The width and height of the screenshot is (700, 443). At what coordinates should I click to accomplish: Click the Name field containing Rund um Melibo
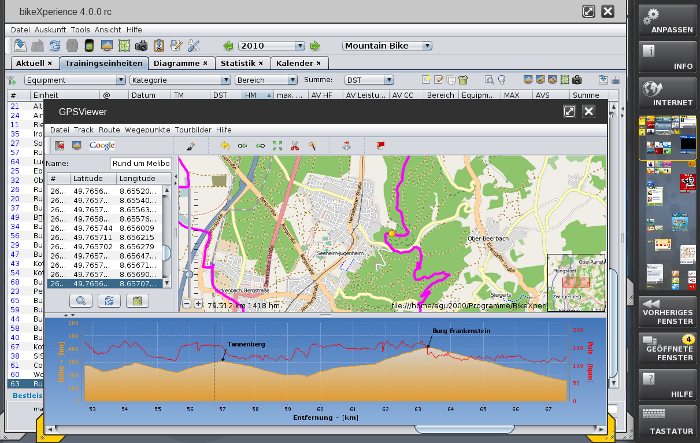[141, 163]
